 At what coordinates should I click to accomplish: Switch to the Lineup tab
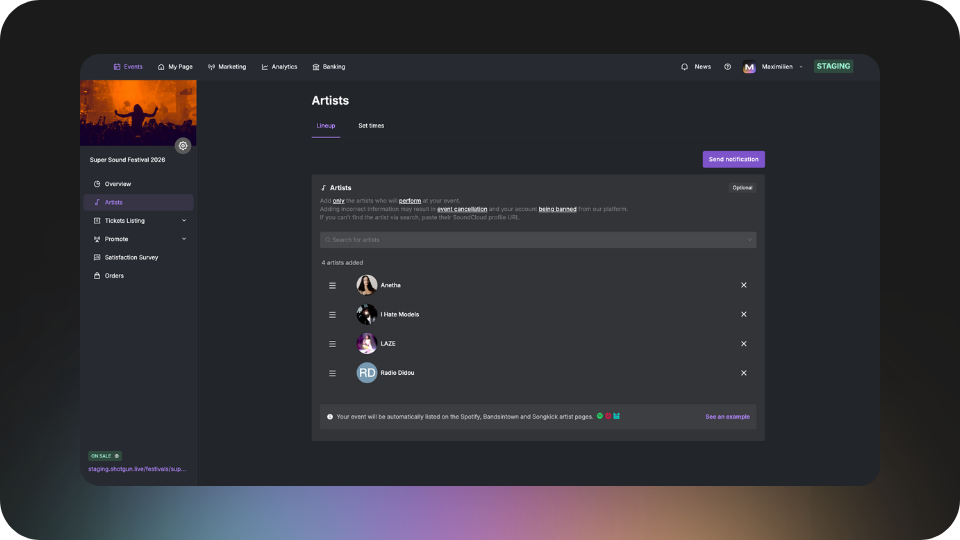pyautogui.click(x=326, y=126)
